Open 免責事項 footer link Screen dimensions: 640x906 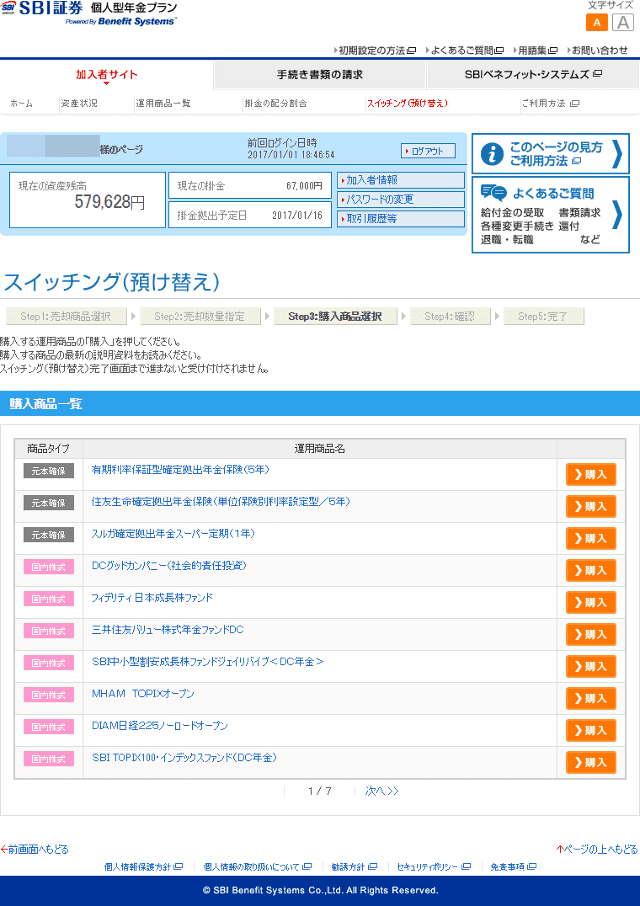tap(513, 867)
